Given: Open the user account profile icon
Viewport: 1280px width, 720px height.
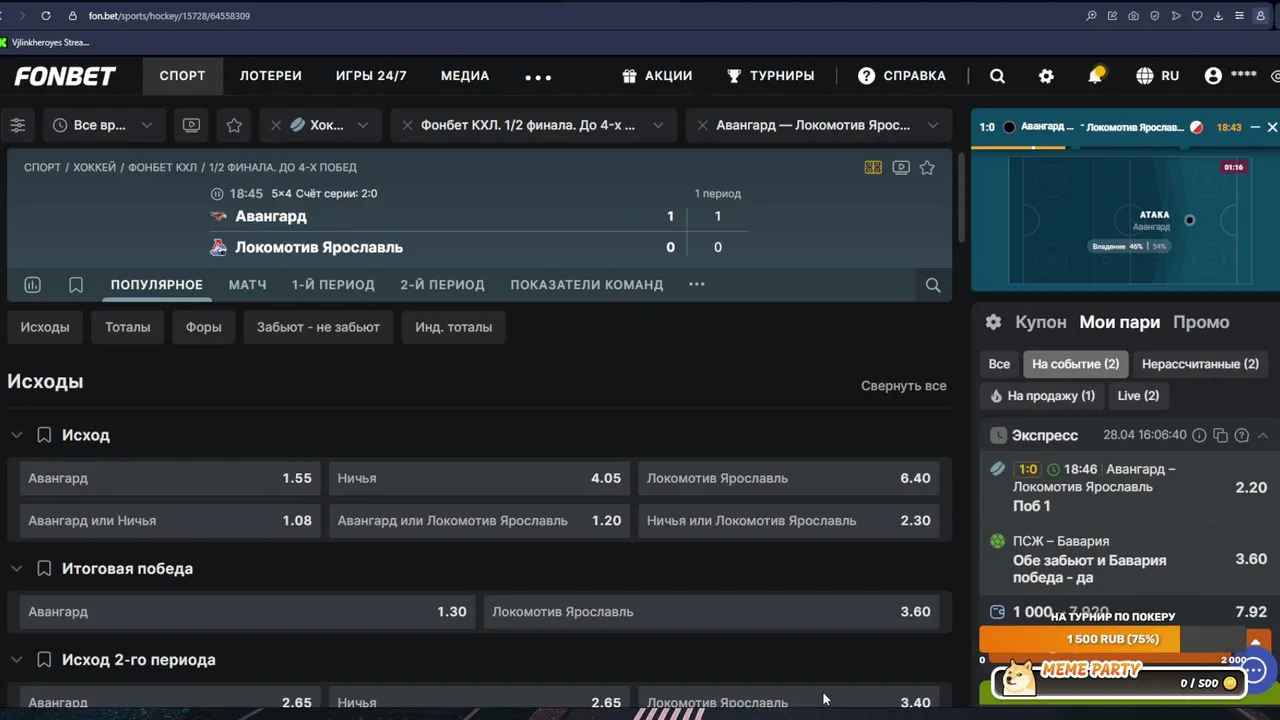Looking at the screenshot, I should tap(1213, 76).
